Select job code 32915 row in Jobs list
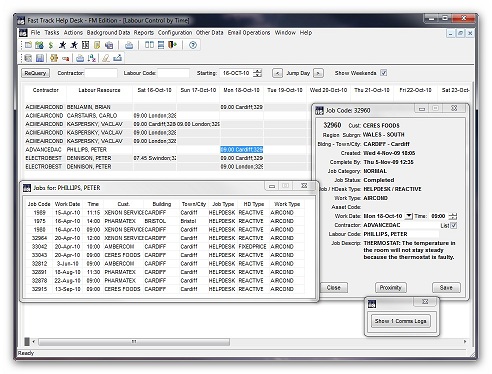The width and height of the screenshot is (492, 374). [165, 289]
